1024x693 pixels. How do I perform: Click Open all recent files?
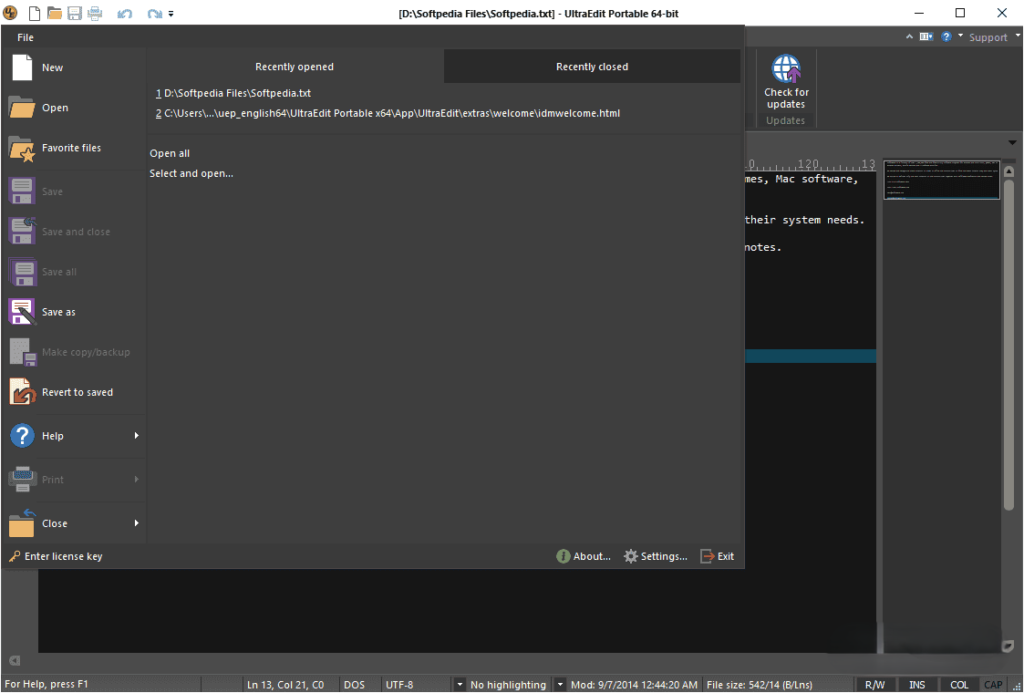pos(170,153)
